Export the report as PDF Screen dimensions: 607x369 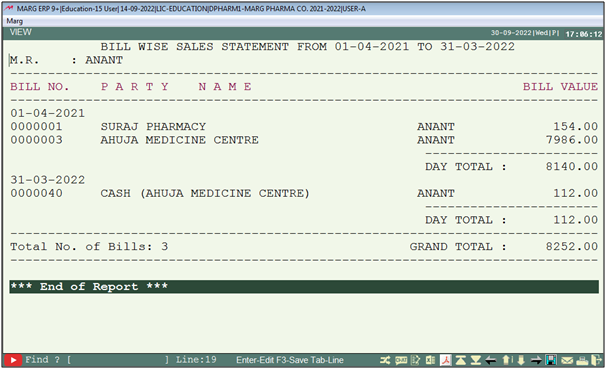tap(446, 360)
